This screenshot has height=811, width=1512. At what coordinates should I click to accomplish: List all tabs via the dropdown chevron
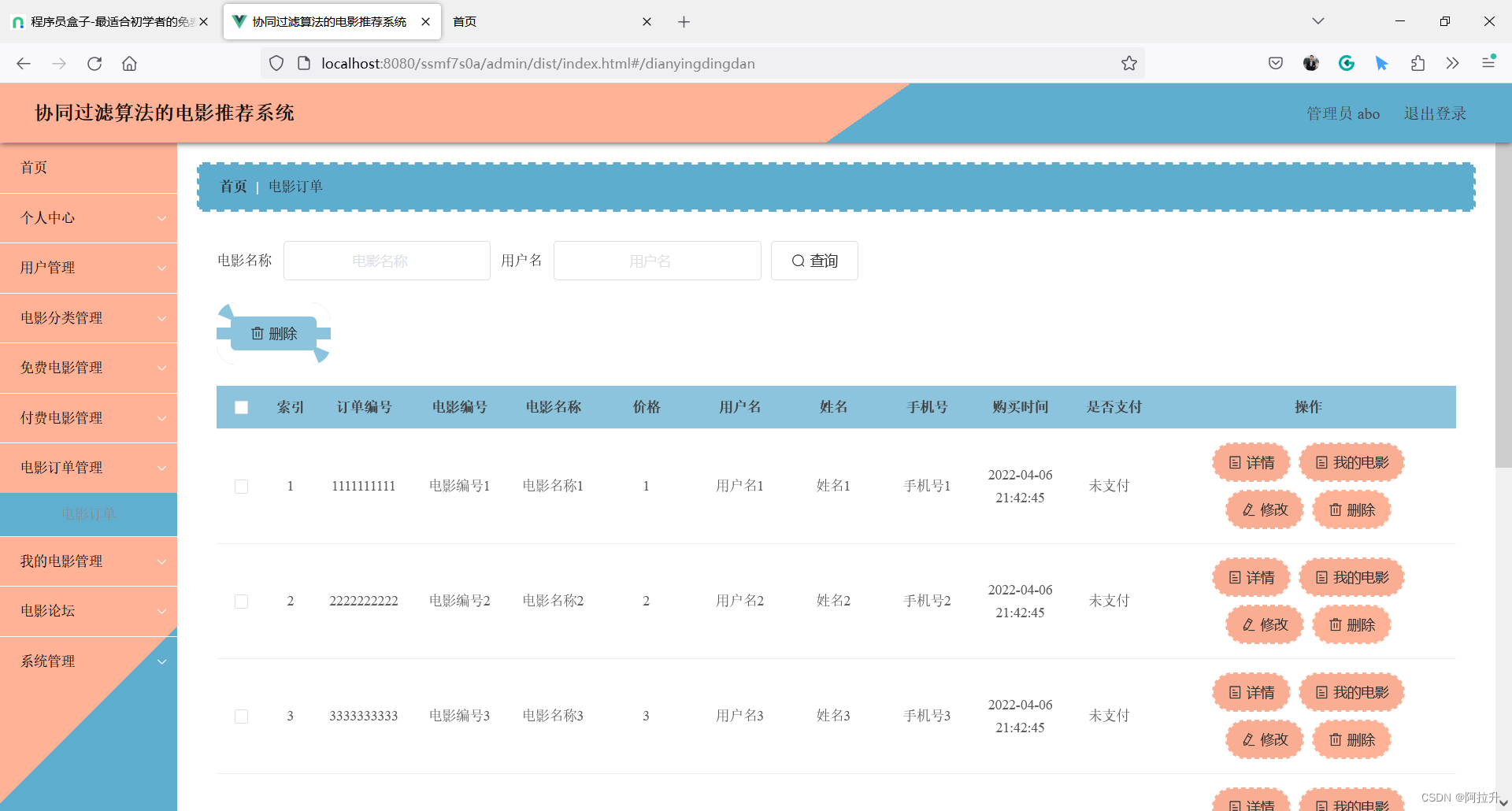1318,21
